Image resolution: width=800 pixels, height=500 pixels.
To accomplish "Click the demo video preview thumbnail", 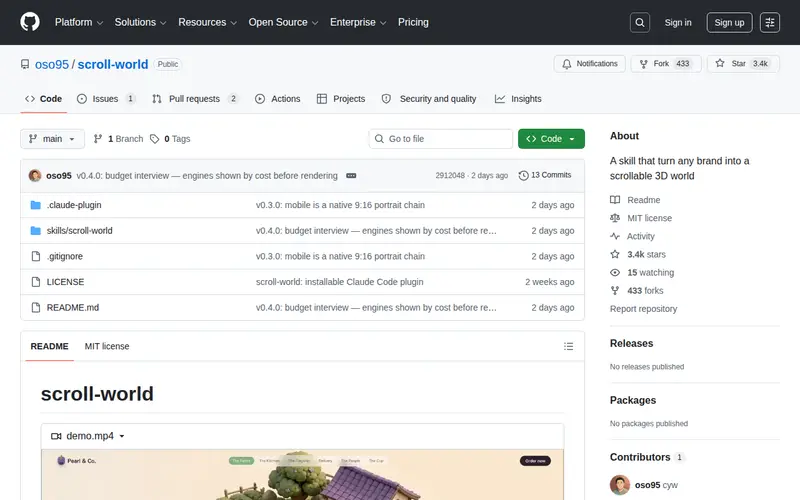I will click(303, 475).
